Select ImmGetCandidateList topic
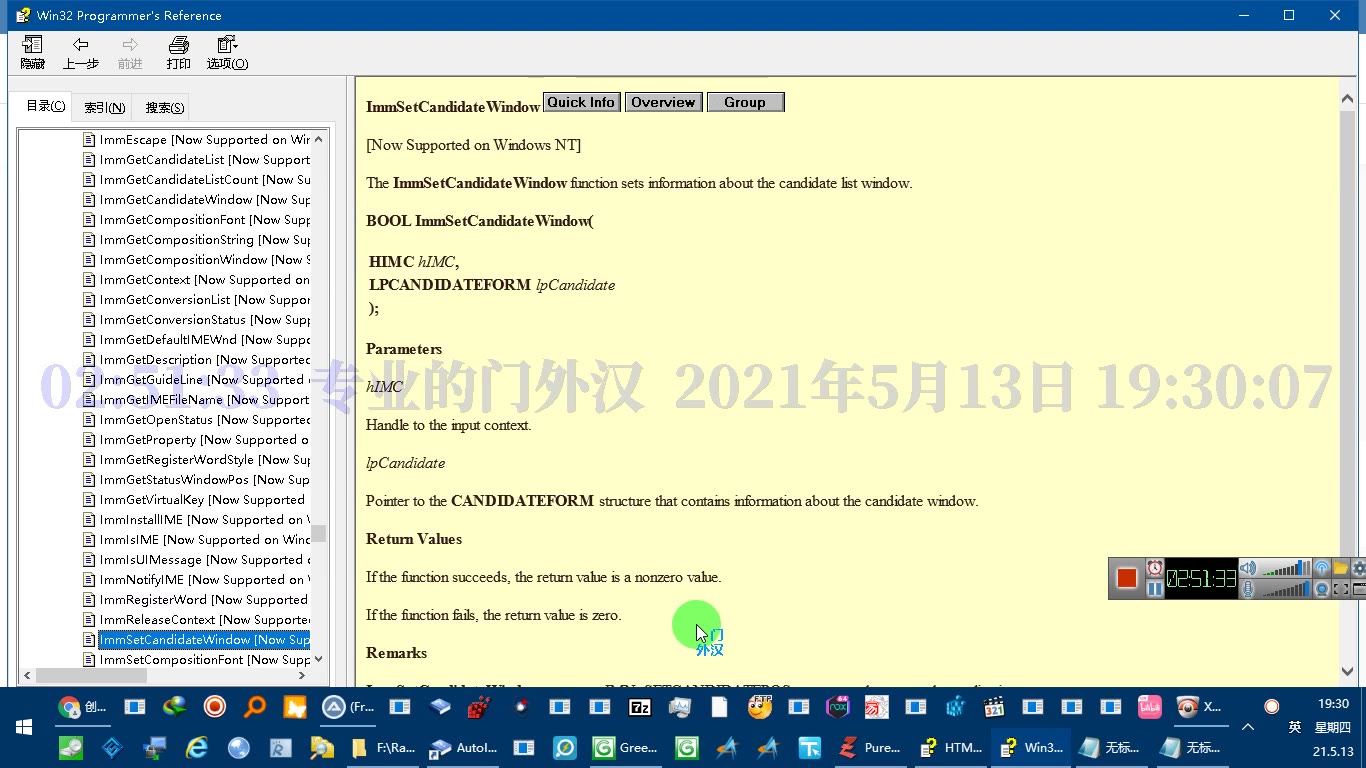Screen dimensions: 1366x768 pyautogui.click(x=204, y=160)
